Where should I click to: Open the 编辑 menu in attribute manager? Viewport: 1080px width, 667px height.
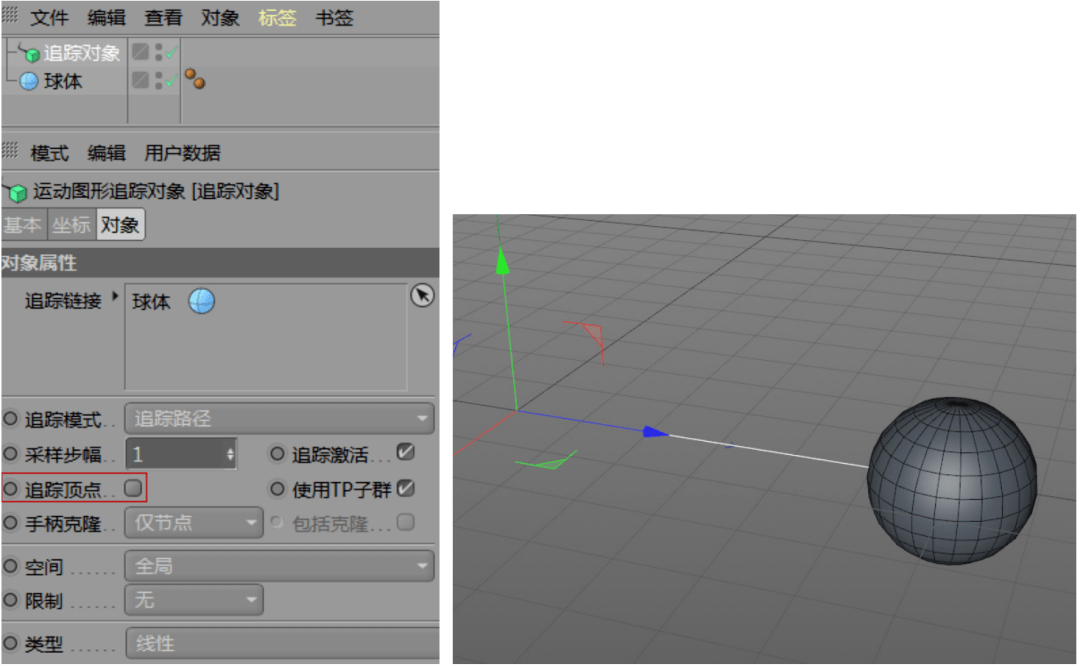click(107, 153)
